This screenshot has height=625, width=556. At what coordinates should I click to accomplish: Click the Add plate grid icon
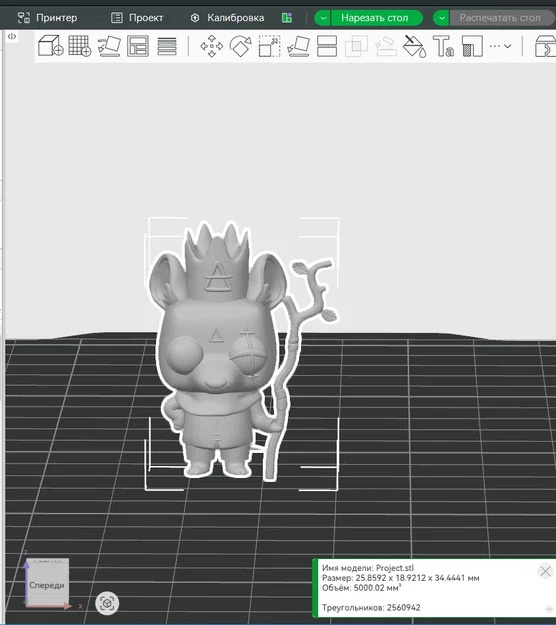point(80,46)
